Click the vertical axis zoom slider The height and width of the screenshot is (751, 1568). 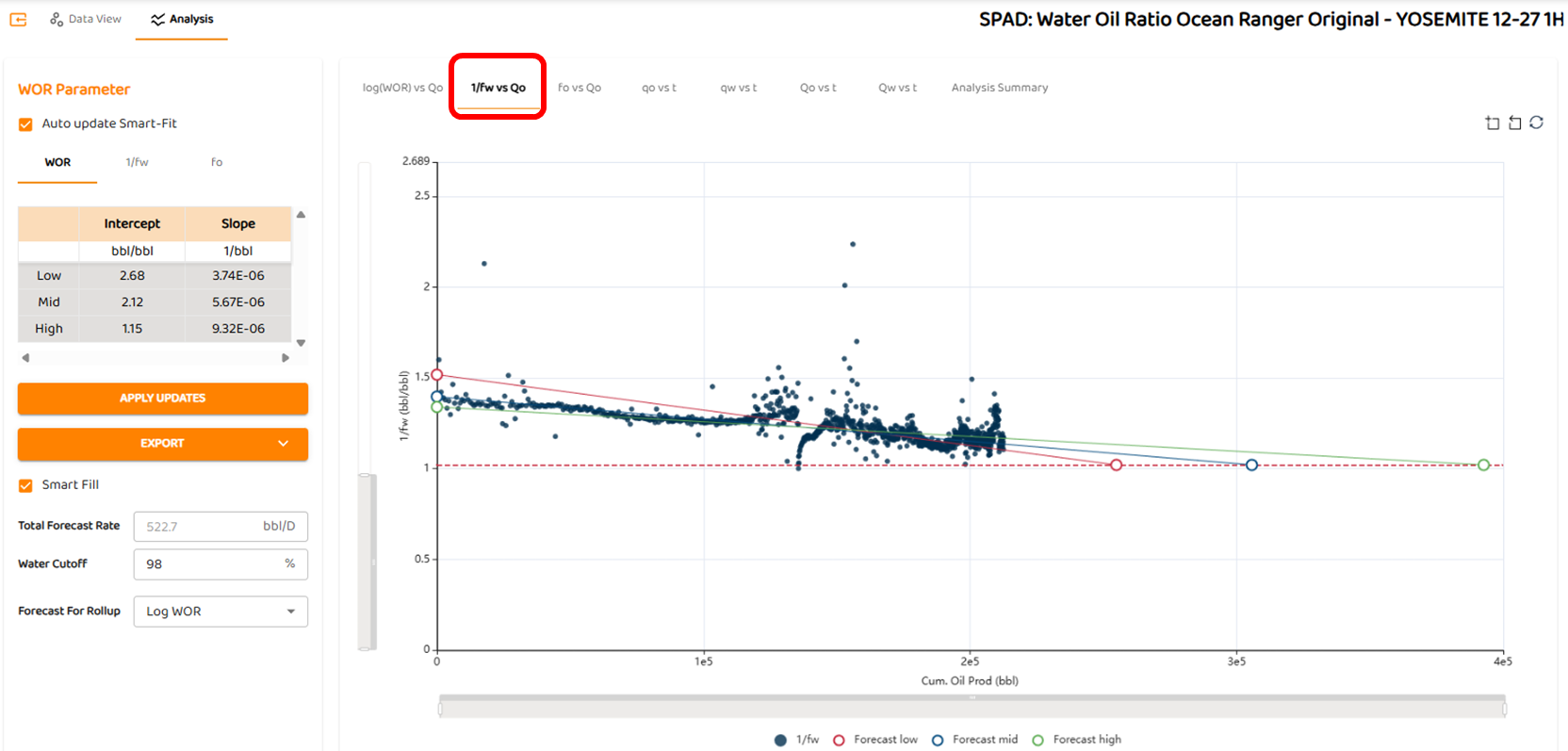367,562
